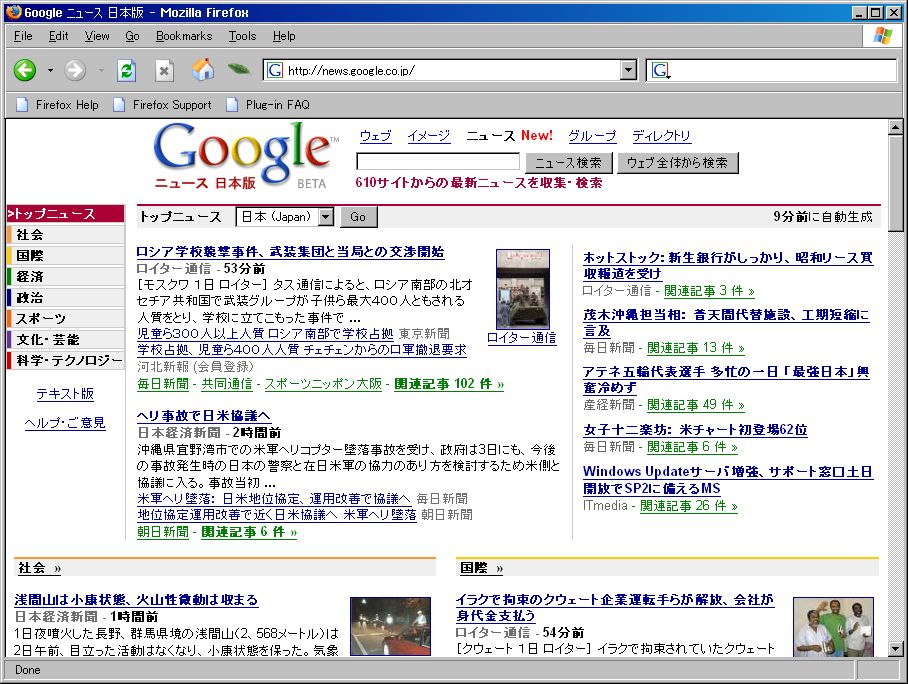Click the Google search engine icon in search bar
Image resolution: width=908 pixels, height=684 pixels.
[x=659, y=70]
